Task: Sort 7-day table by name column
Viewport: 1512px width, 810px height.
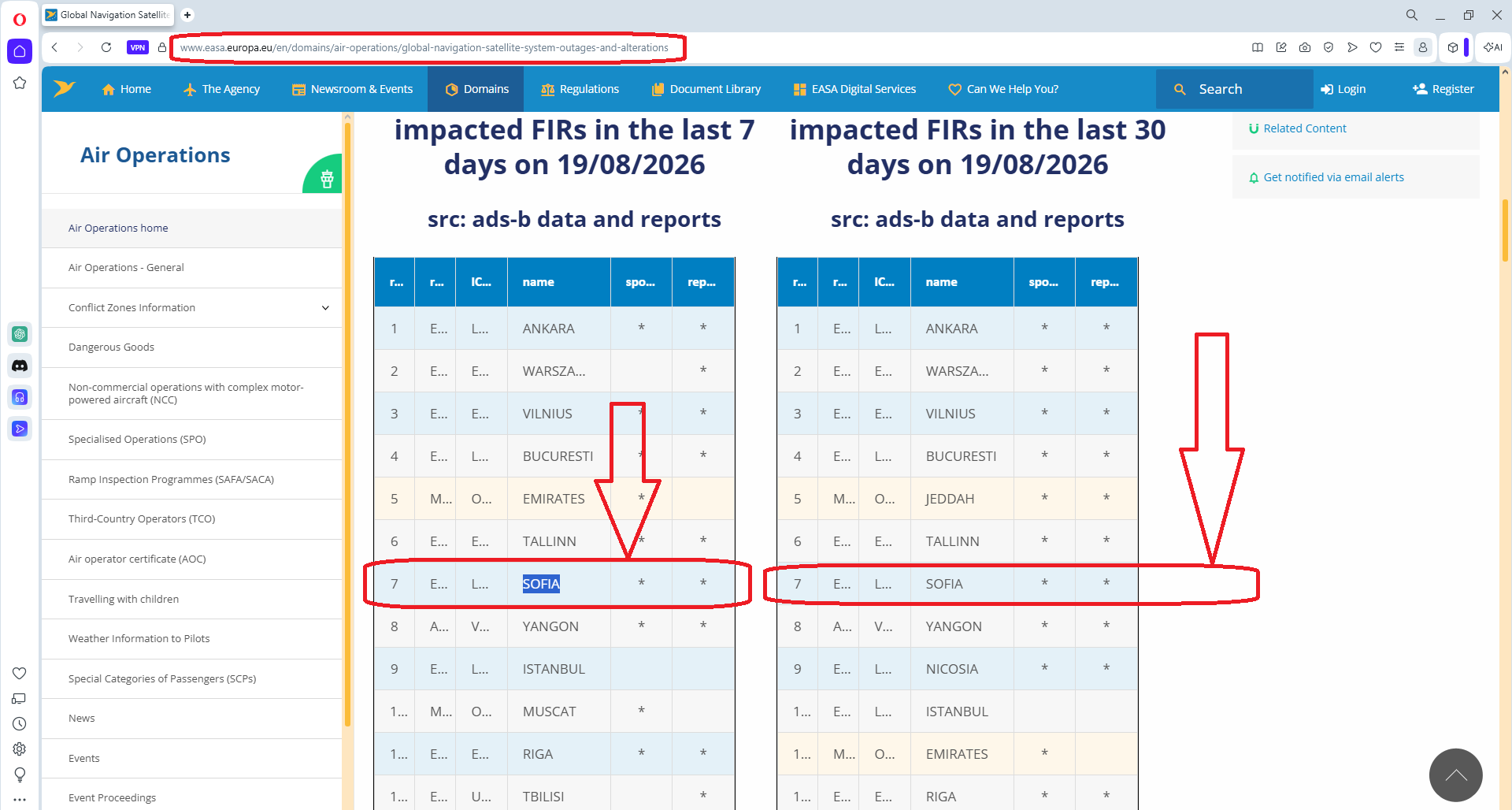Action: 559,282
